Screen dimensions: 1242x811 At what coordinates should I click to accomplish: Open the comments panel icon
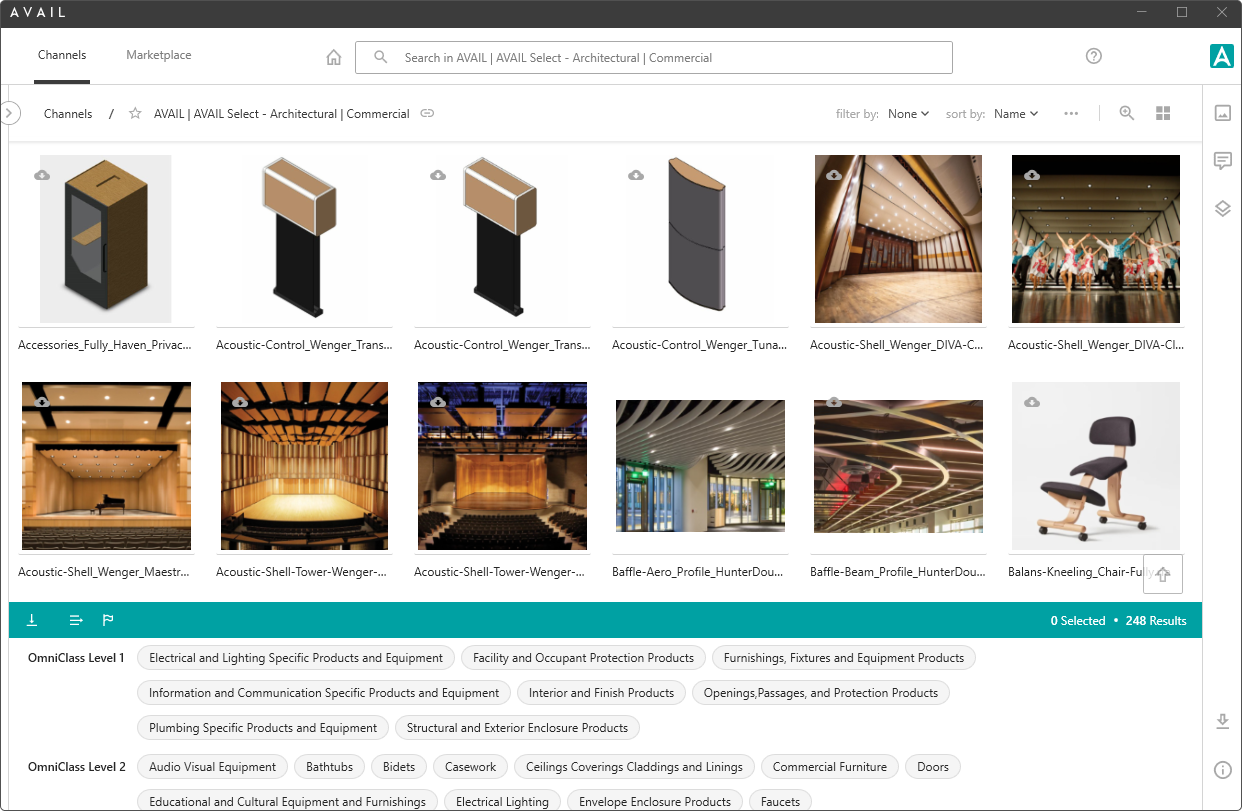1222,161
